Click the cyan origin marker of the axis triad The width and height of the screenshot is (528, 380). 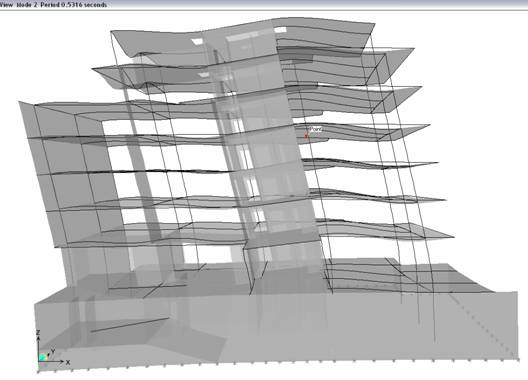pos(42,358)
